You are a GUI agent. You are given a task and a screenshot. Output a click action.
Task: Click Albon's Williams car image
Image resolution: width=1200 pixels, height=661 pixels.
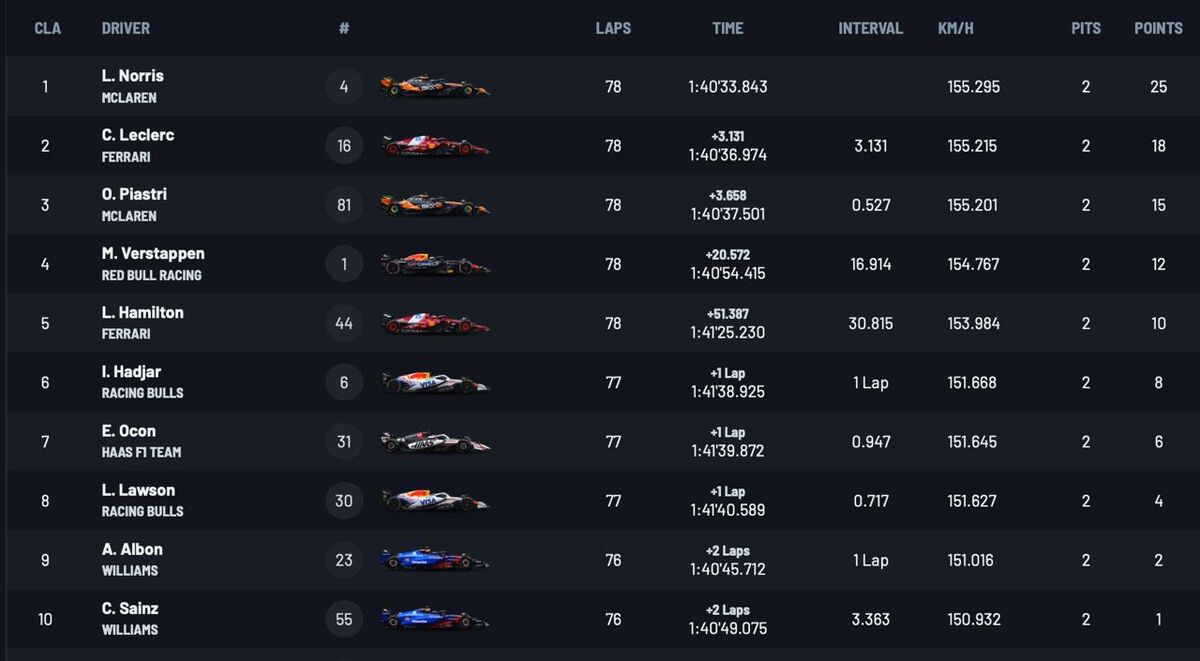[x=435, y=559]
